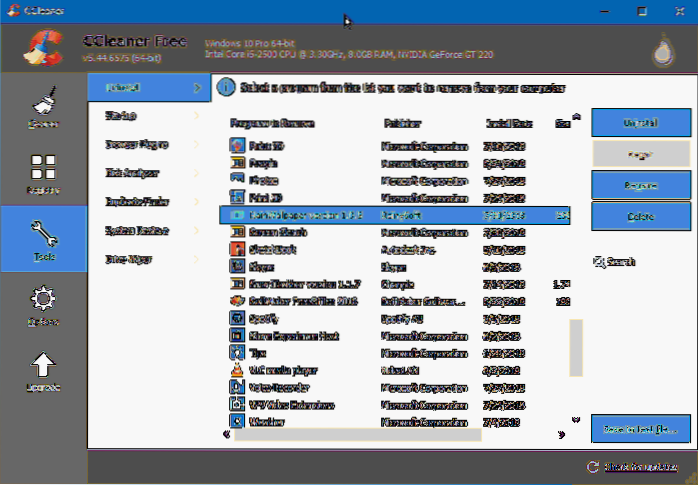This screenshot has width=698, height=485.
Task: Click the SoftMaker FreeOffice 2016 icon
Action: tap(237, 301)
